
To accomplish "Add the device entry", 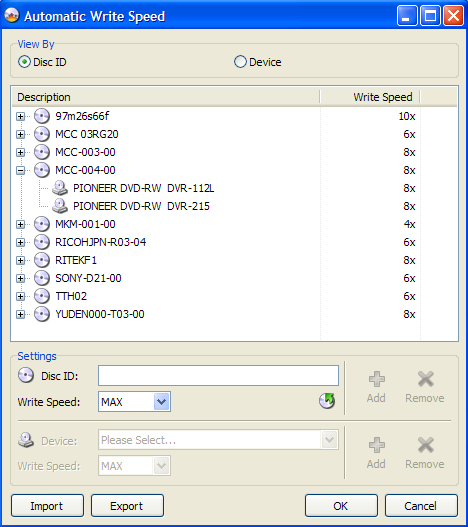I will click(376, 453).
